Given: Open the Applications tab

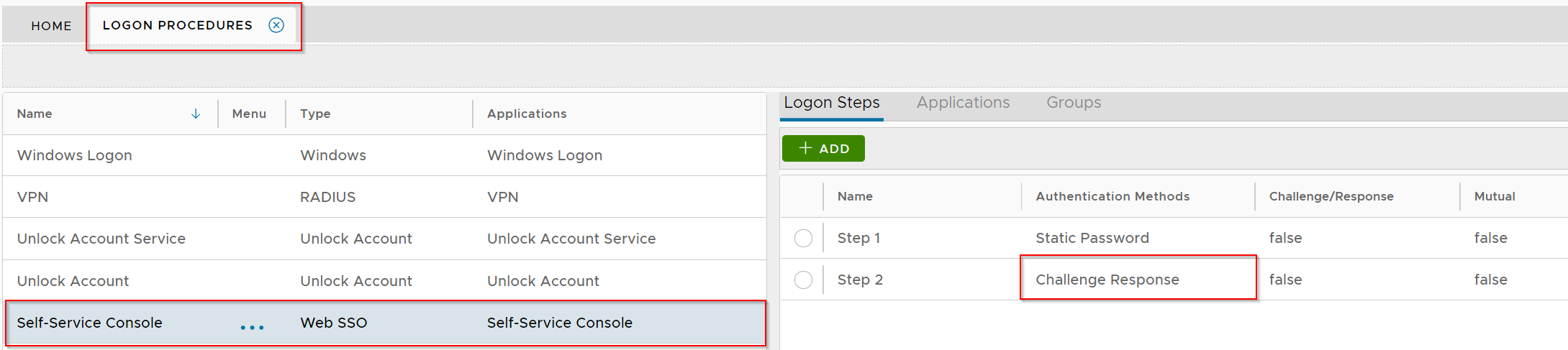Looking at the screenshot, I should click(x=963, y=103).
